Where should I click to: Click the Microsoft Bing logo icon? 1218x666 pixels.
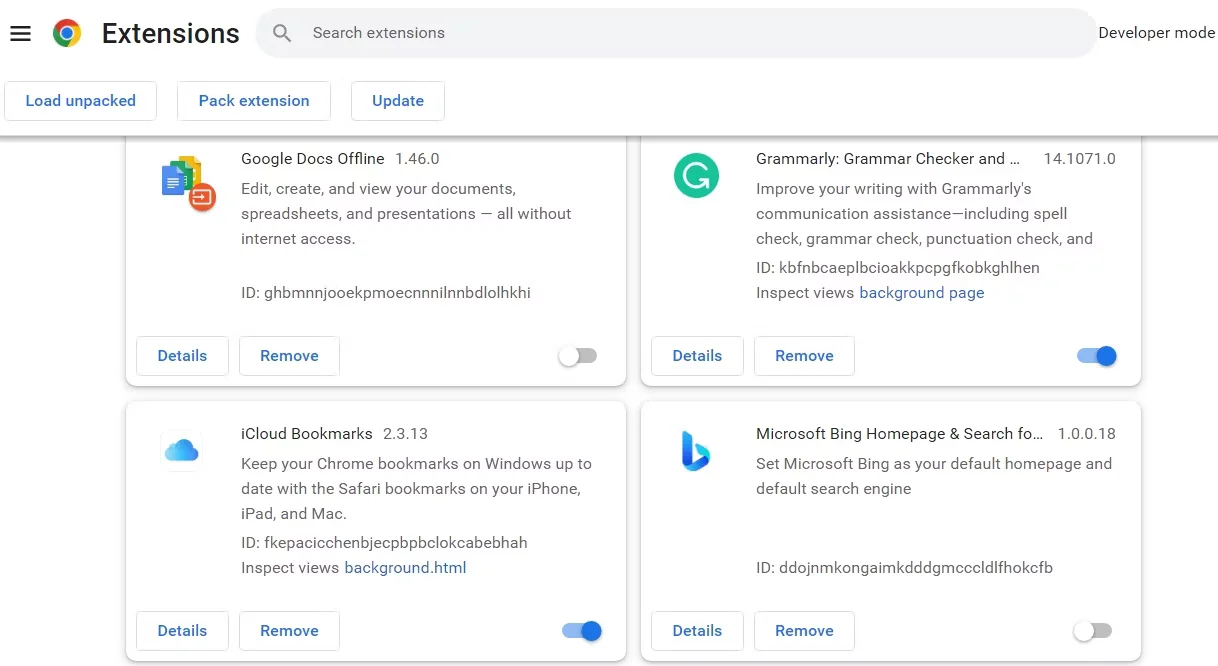coord(695,451)
